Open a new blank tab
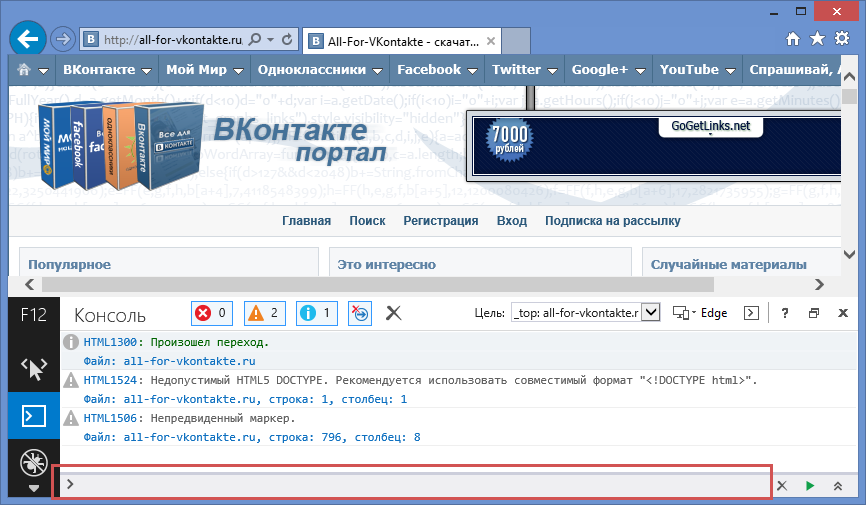 516,41
